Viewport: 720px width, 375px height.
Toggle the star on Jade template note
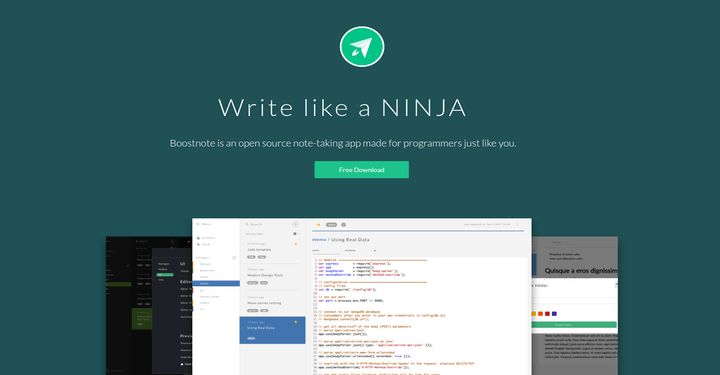click(296, 244)
